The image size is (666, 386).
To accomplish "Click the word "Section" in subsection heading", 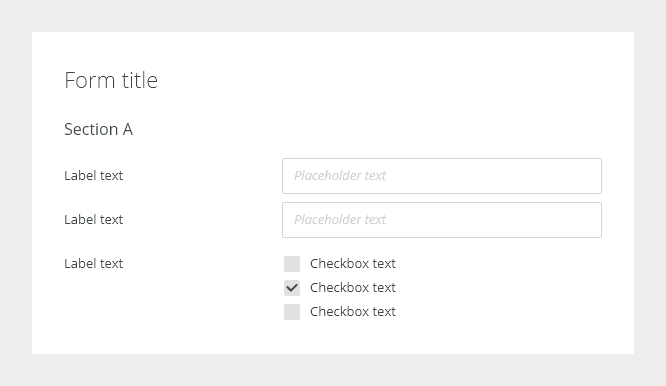I will click(x=91, y=130).
